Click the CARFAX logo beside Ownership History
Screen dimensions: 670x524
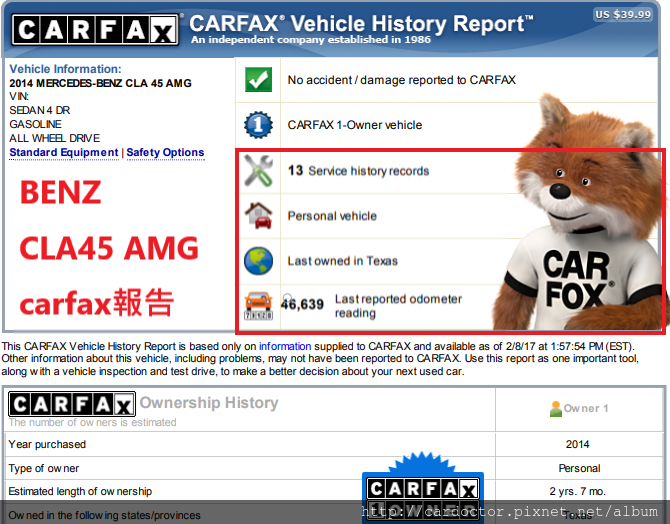click(x=72, y=404)
